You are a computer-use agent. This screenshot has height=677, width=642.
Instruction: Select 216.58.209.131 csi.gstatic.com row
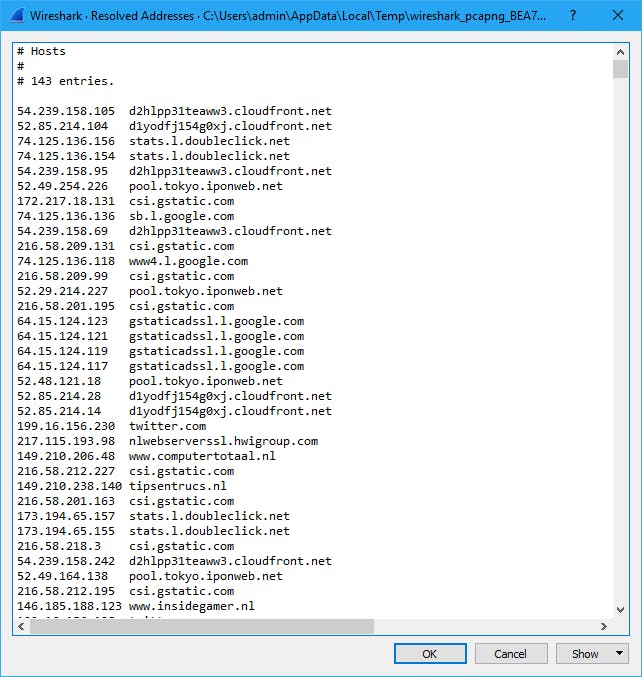(x=126, y=246)
